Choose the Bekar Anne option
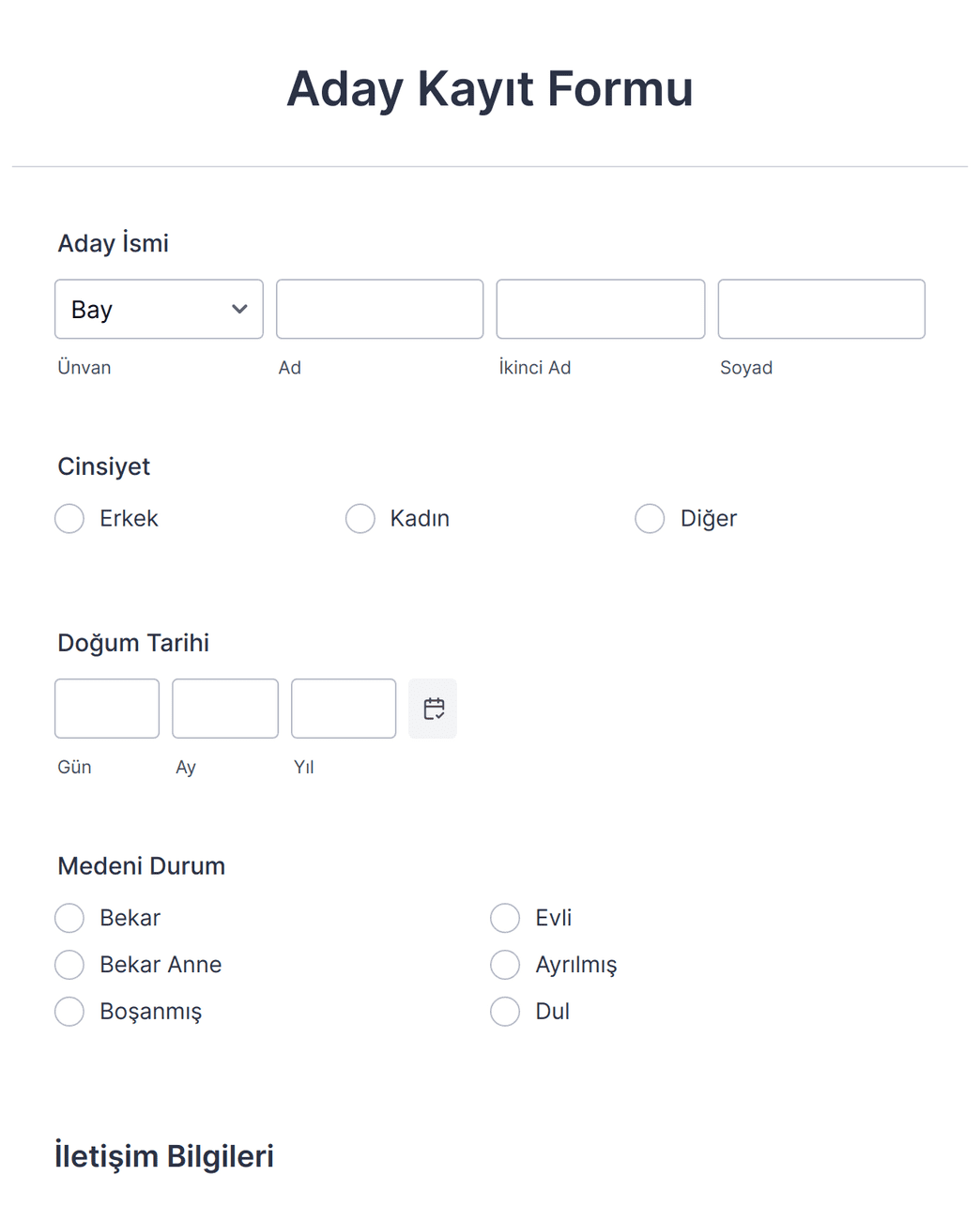This screenshot has width=980, height=1206. pyautogui.click(x=69, y=965)
